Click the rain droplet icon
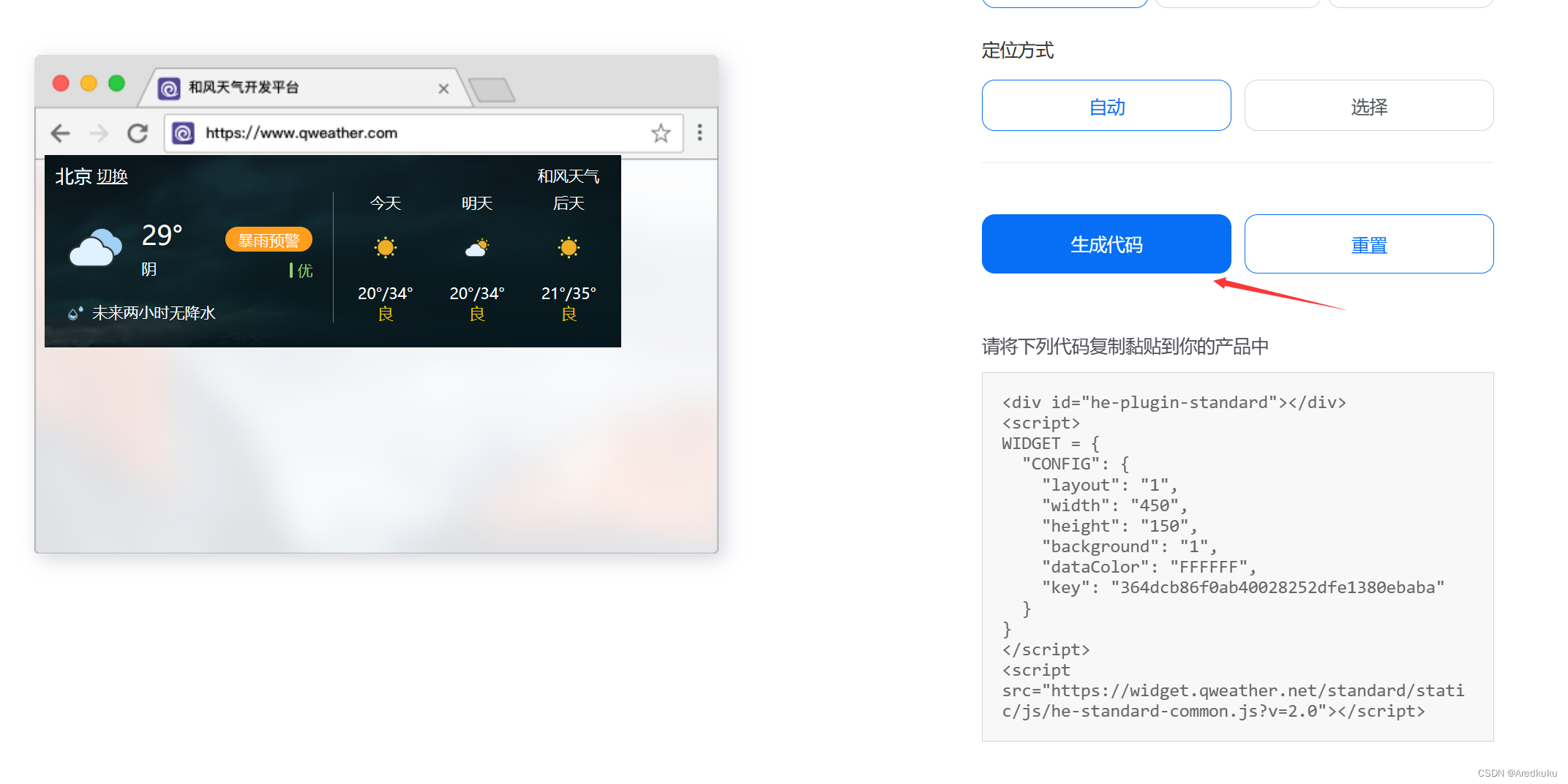 coord(75,313)
